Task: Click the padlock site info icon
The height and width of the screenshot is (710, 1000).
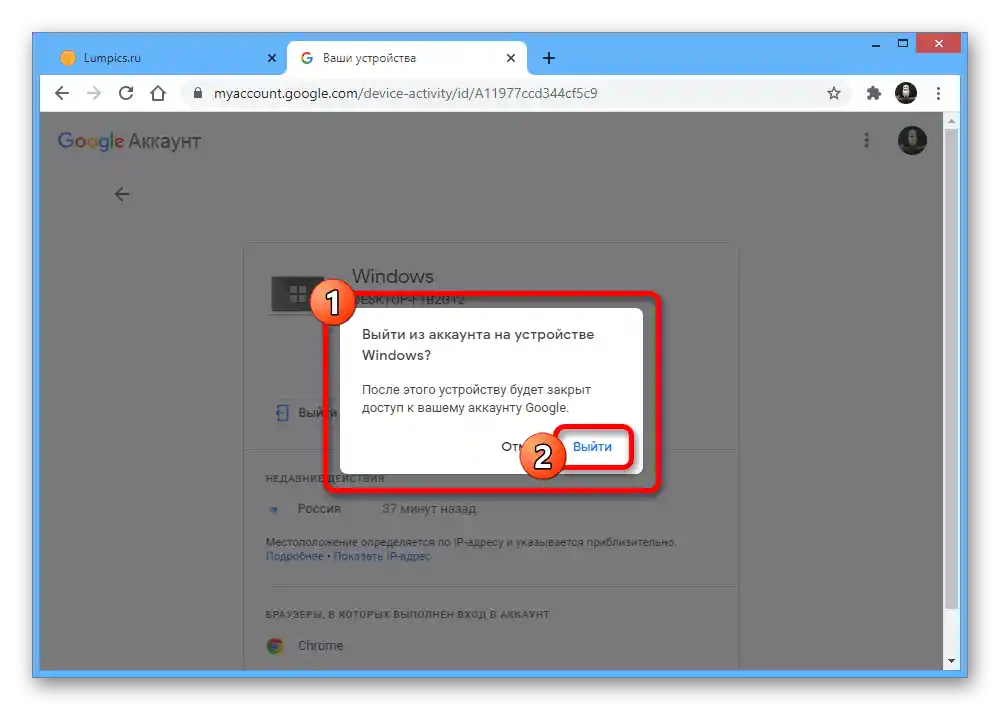Action: 198,93
